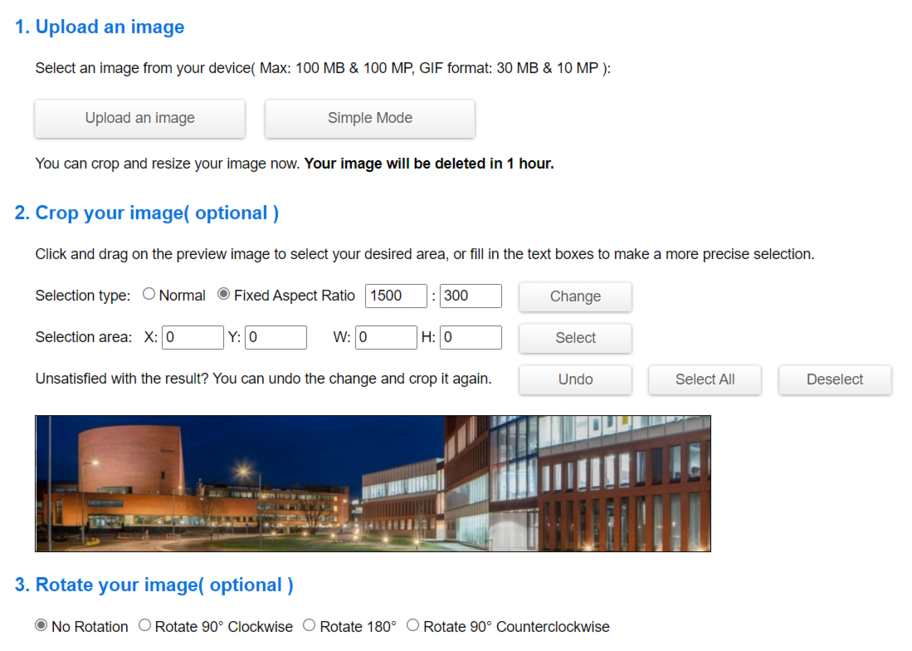Switch to Simple Mode
The width and height of the screenshot is (912, 651).
(x=369, y=118)
